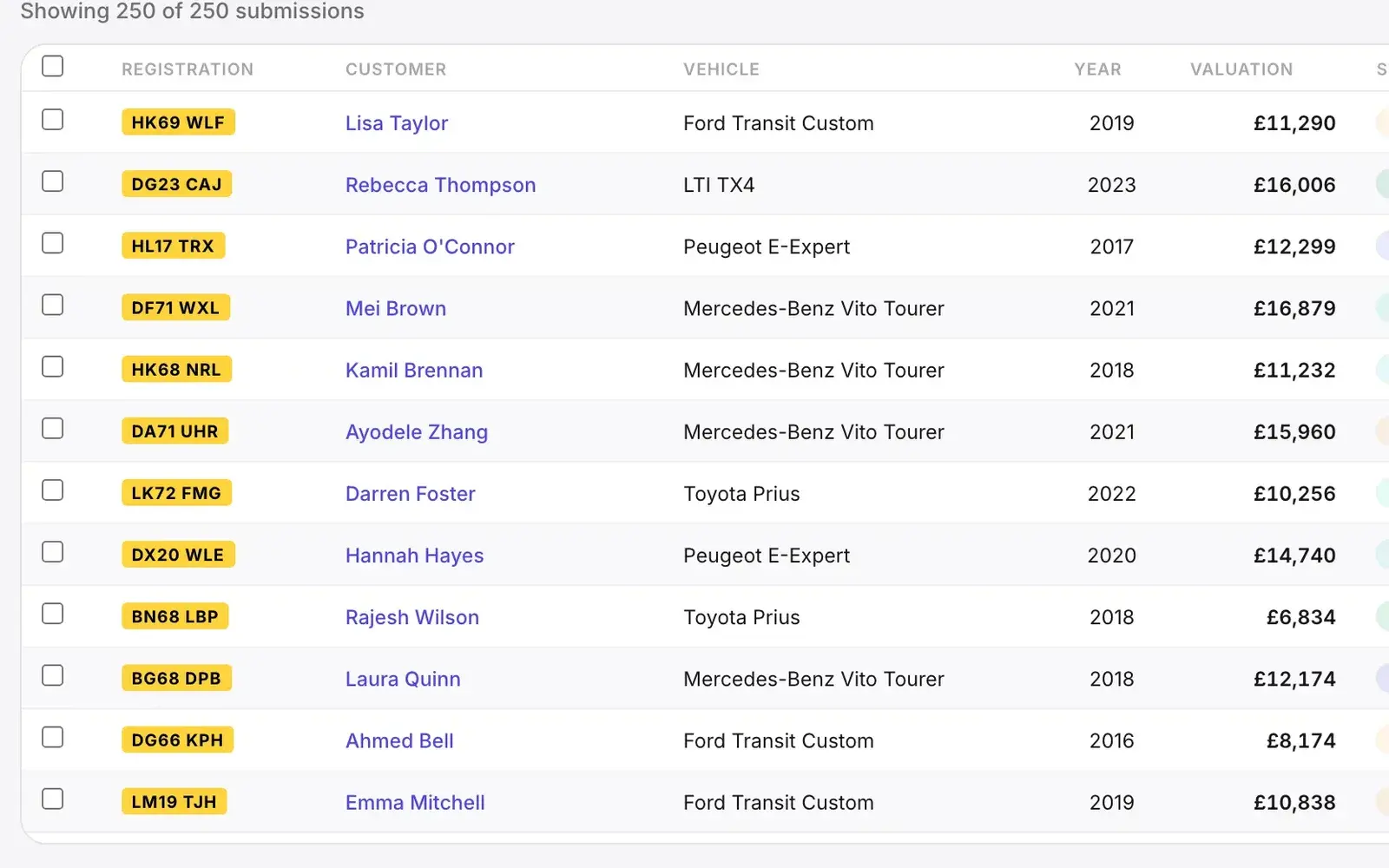Tick checkbox for Emma Mitchell's row
The width and height of the screenshot is (1389, 868).
click(x=53, y=799)
